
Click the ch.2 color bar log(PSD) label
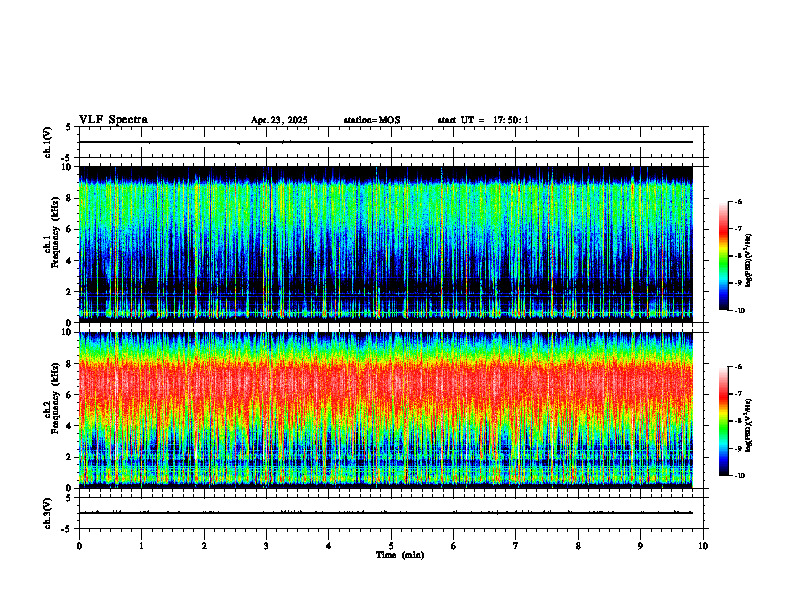point(750,426)
